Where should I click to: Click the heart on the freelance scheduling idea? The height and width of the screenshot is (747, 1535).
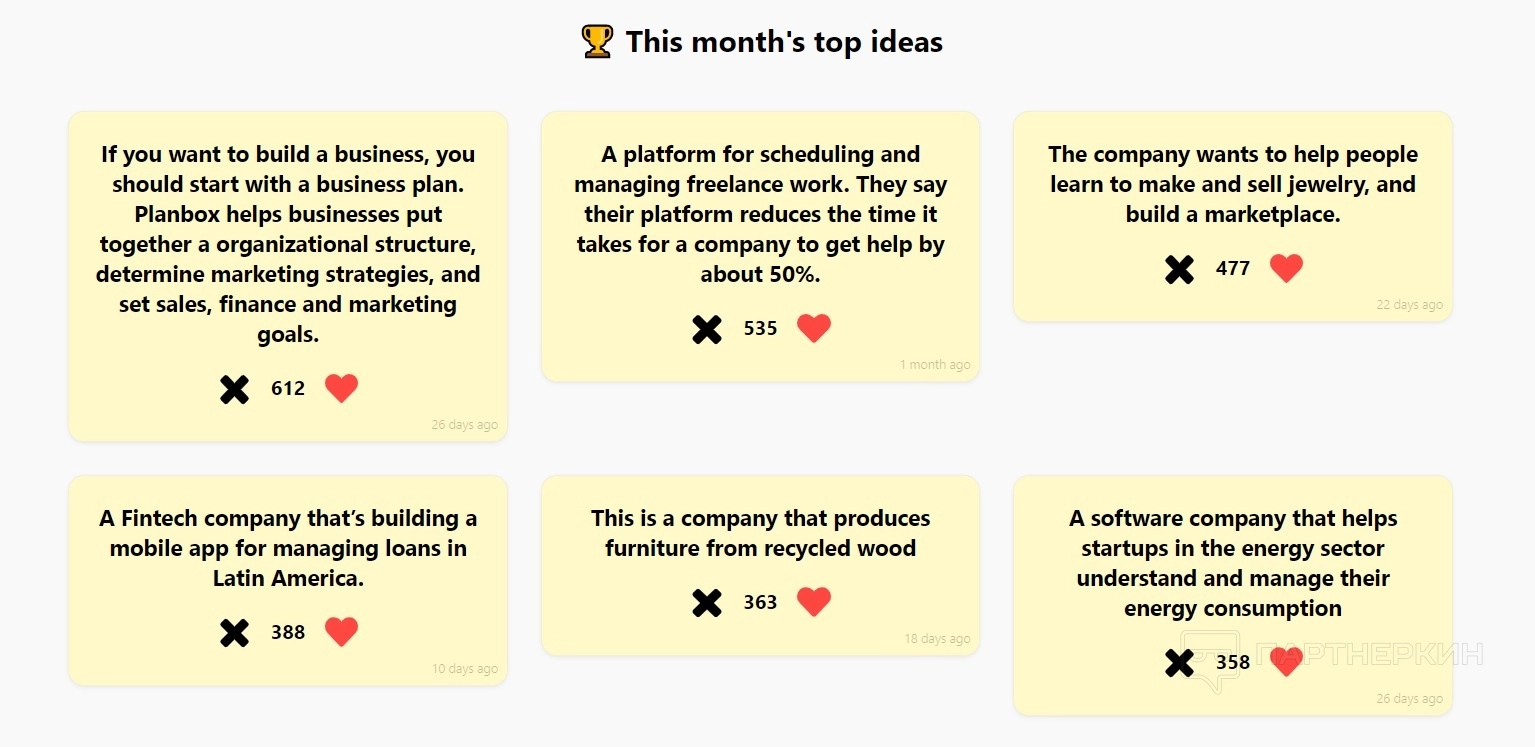click(813, 328)
